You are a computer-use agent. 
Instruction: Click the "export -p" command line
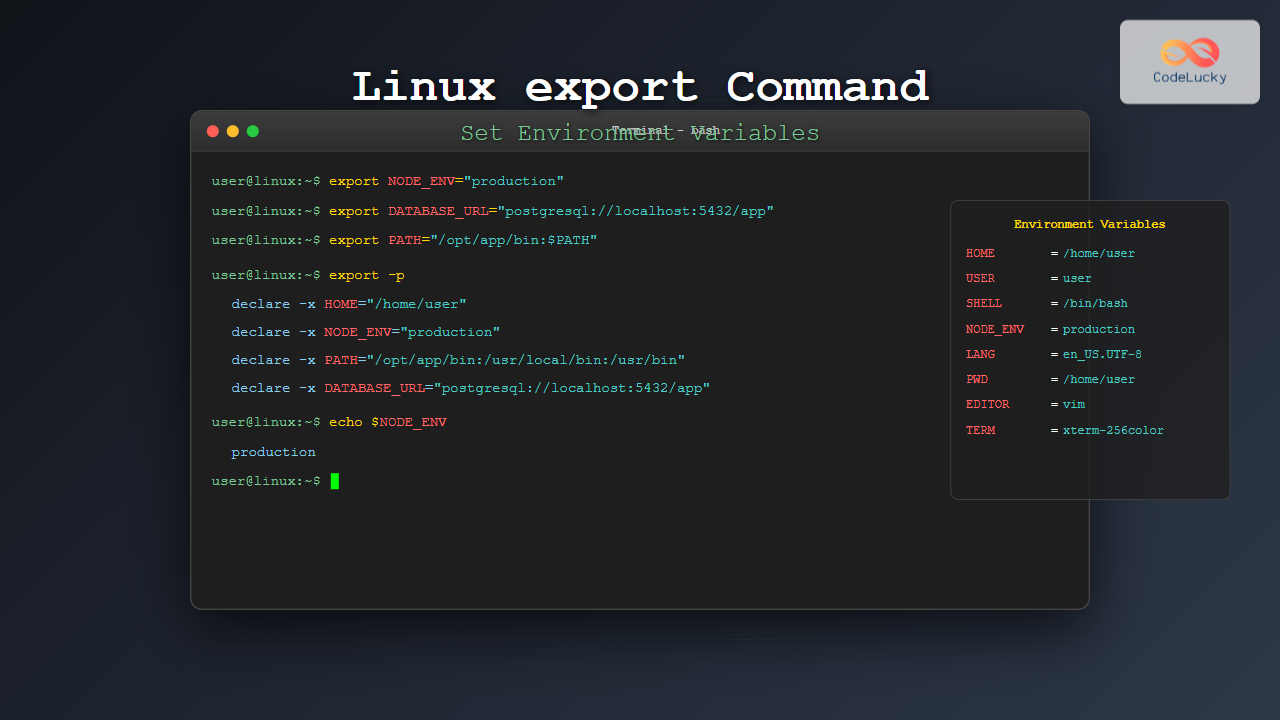(308, 275)
